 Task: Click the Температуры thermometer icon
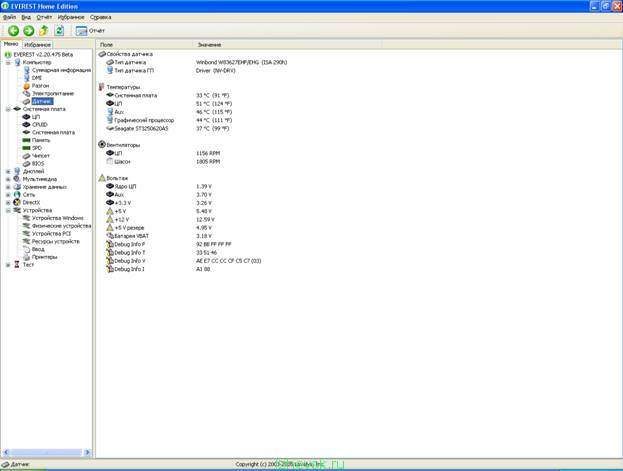coord(102,87)
